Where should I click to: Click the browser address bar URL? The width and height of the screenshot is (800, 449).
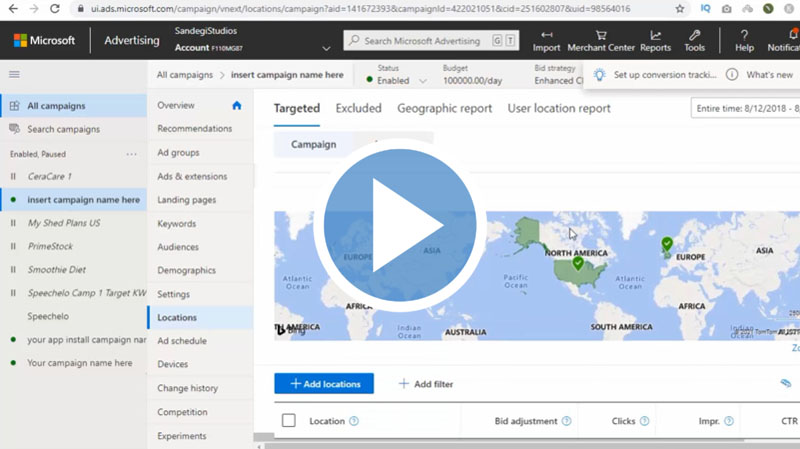(360, 9)
